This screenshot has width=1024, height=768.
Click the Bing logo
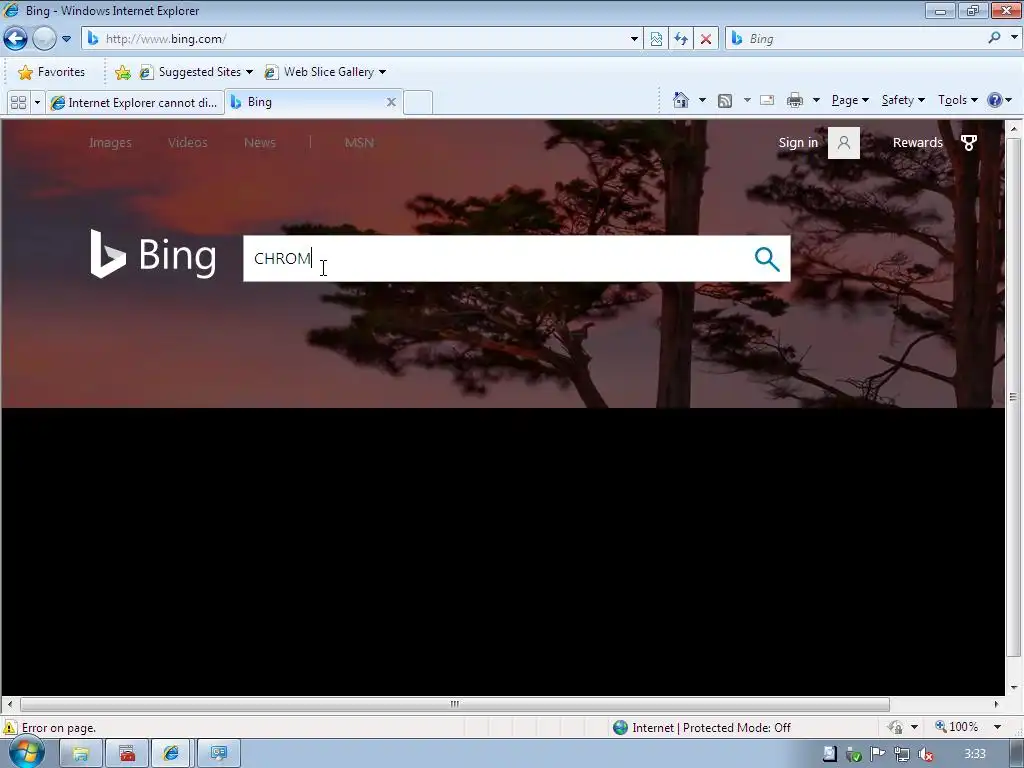pos(153,254)
